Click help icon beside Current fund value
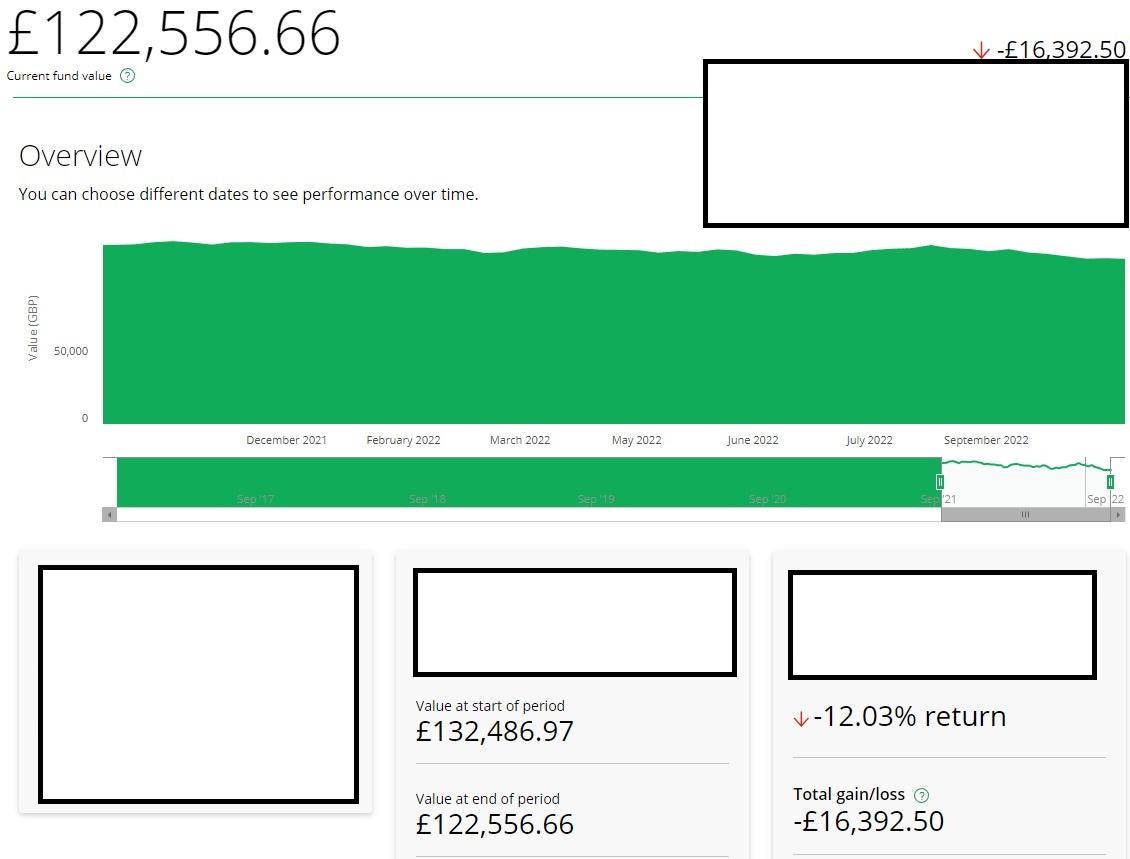This screenshot has width=1130, height=859. 127,76
